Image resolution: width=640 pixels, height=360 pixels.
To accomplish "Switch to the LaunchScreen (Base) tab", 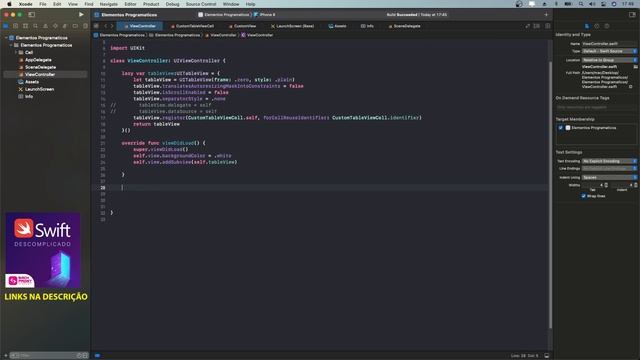I will point(292,26).
